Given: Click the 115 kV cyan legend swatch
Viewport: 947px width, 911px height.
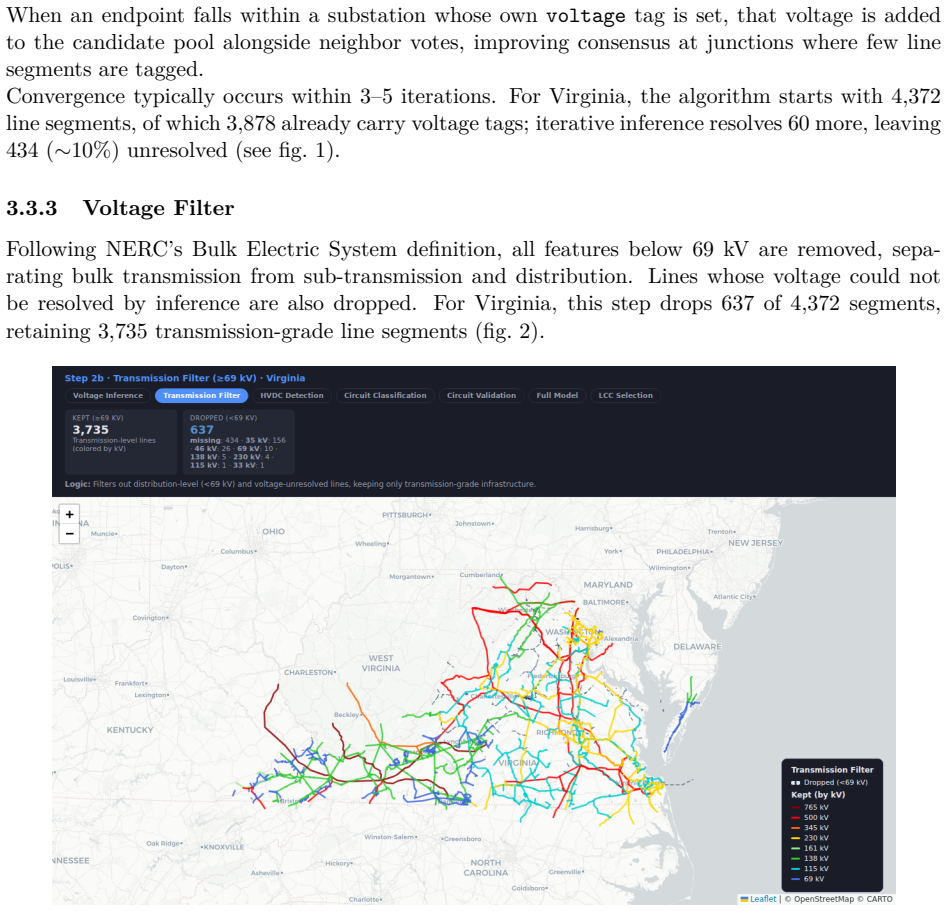Looking at the screenshot, I should [795, 869].
